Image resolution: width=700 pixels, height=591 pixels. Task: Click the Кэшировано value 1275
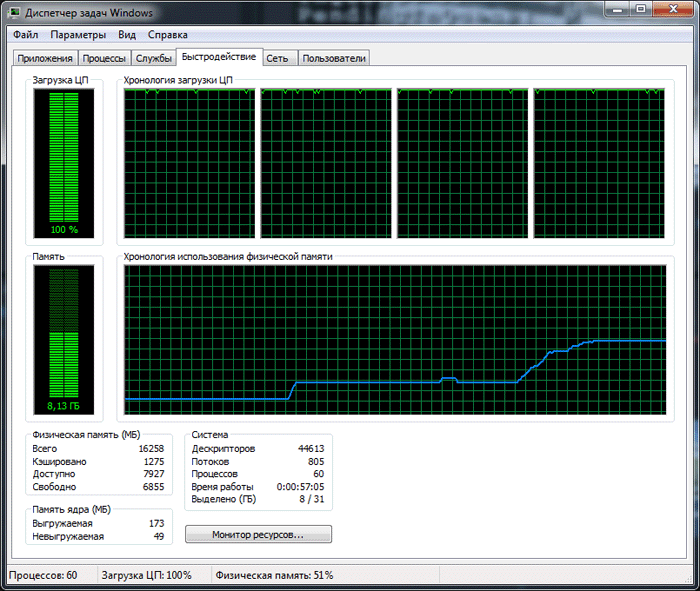click(x=154, y=462)
